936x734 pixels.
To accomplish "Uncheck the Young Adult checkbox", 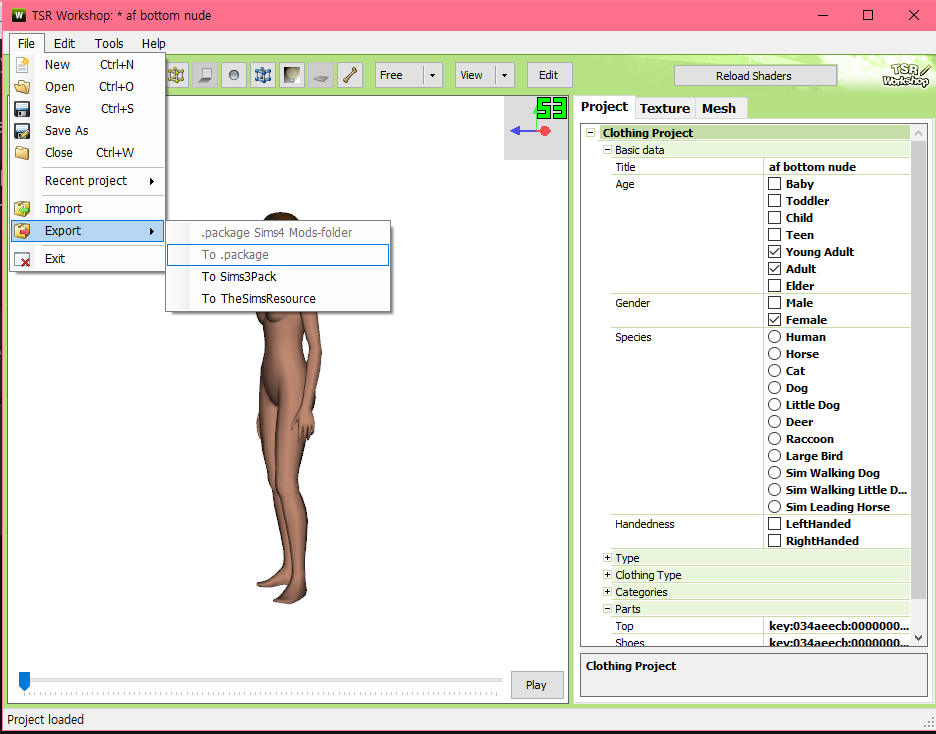I will click(774, 251).
